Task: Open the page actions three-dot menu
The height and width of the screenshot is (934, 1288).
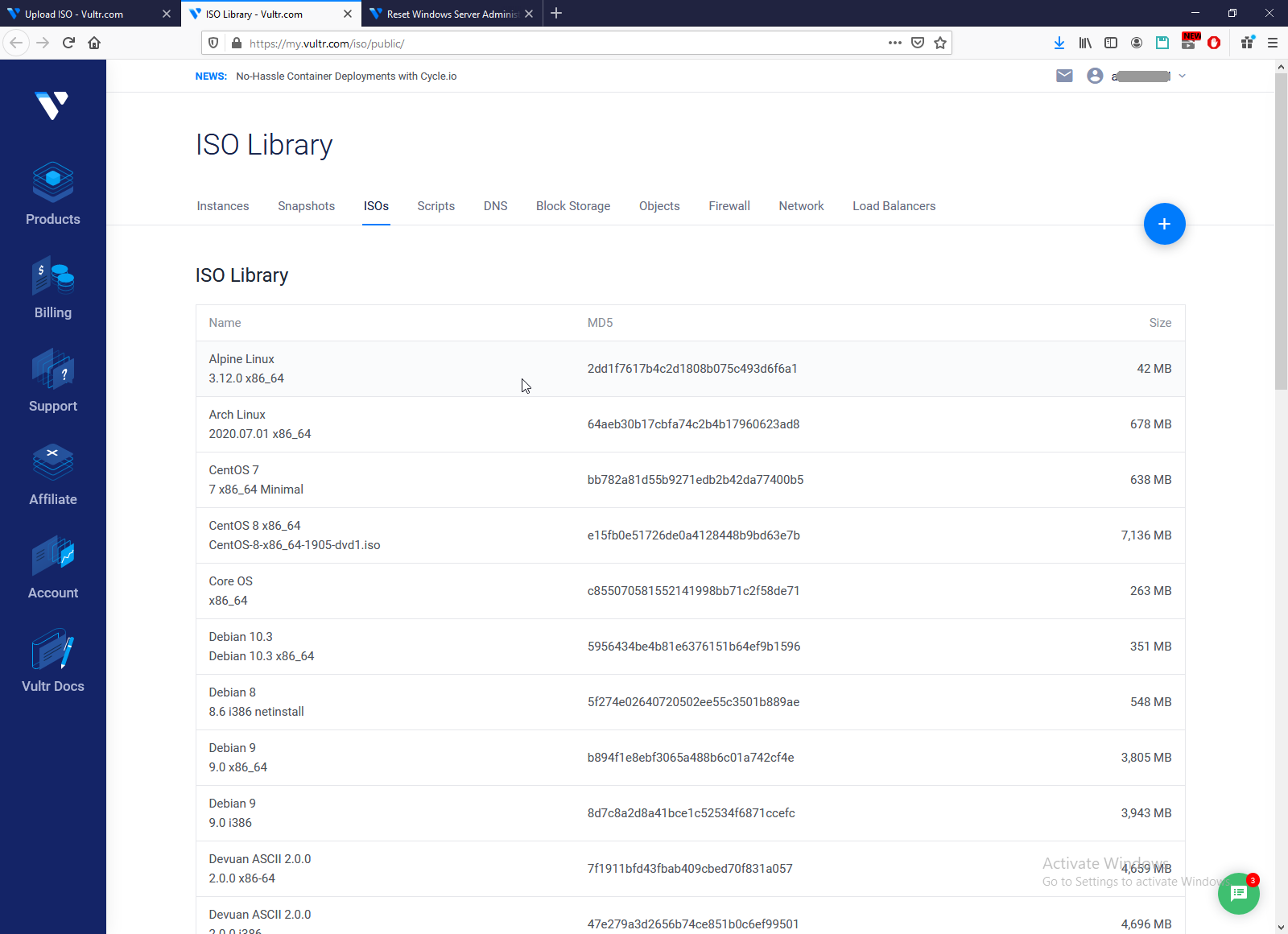Action: (x=895, y=43)
